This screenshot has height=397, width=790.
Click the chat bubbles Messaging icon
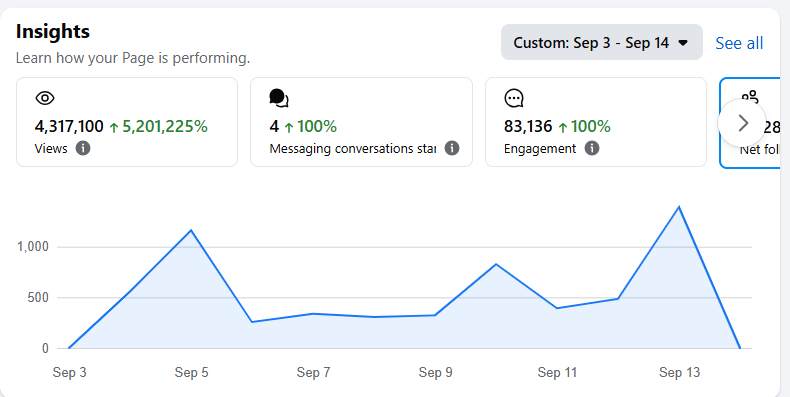(279, 98)
